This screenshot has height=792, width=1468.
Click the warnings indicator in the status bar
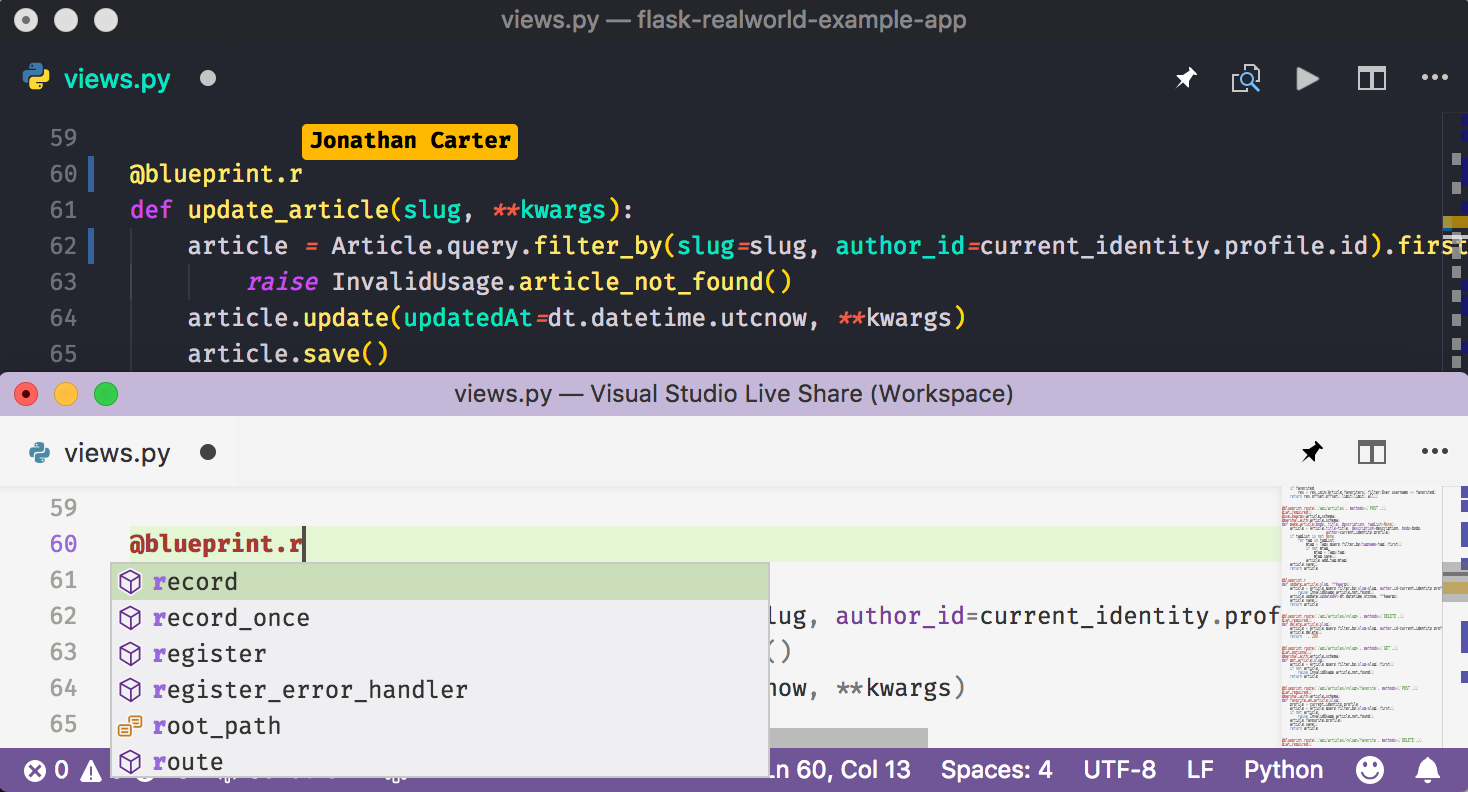pos(89,769)
